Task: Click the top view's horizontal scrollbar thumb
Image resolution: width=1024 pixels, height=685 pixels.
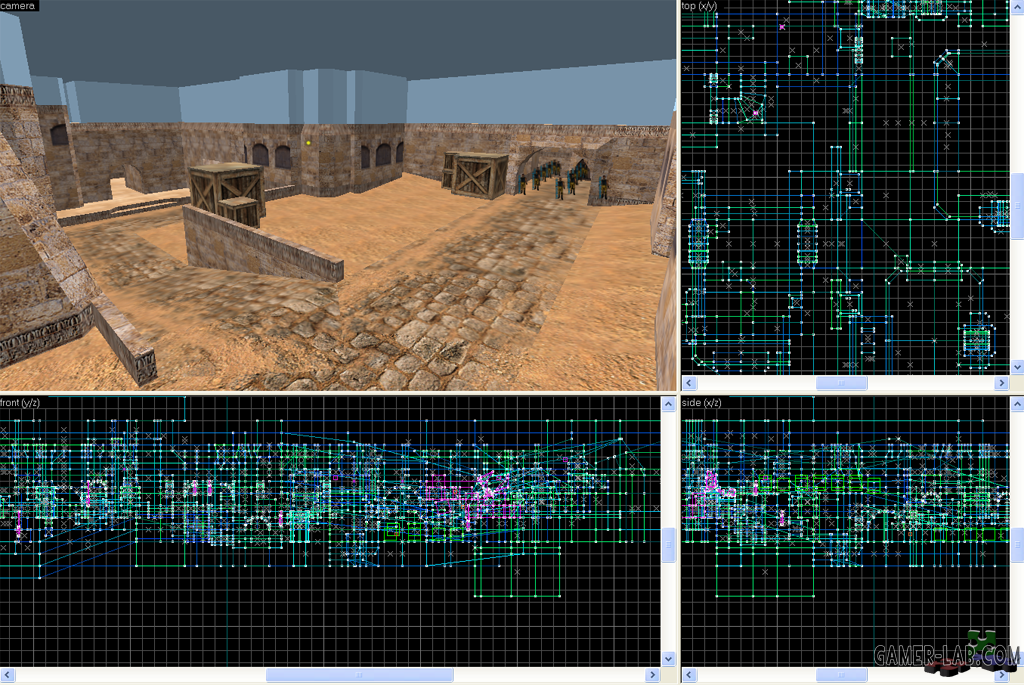Action: 841,383
